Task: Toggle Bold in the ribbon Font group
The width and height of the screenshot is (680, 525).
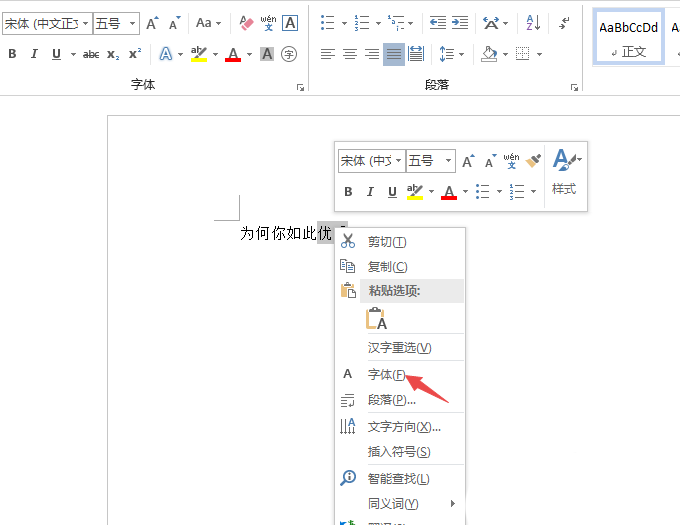Action: point(12,54)
